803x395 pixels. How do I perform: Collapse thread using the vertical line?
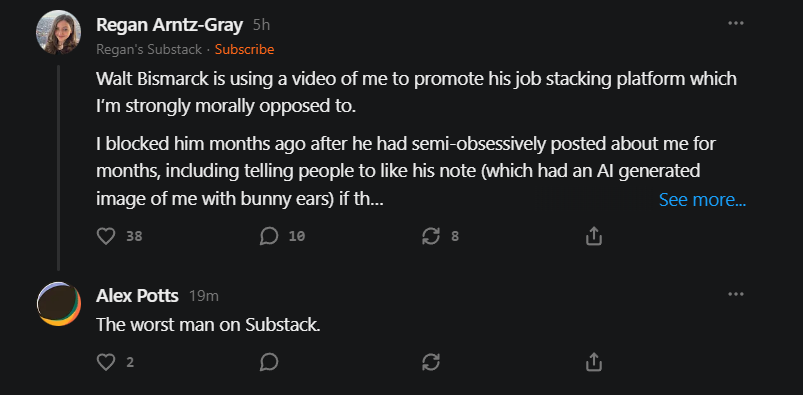58,168
